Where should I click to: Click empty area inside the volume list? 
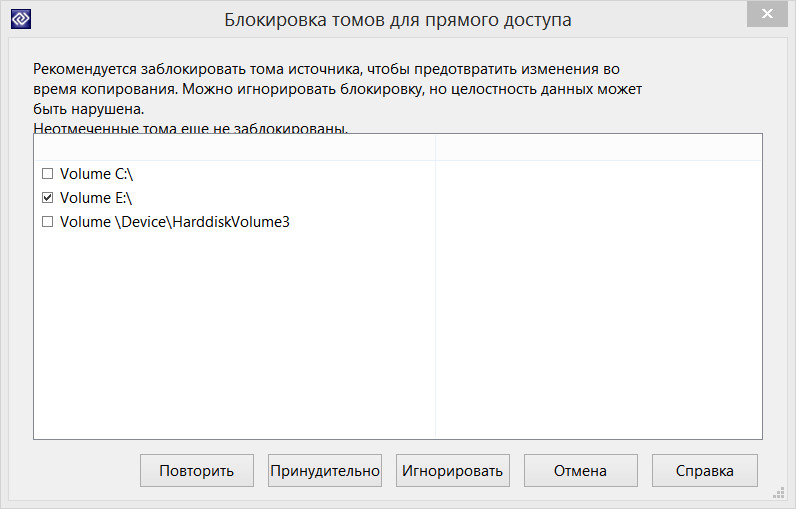click(x=234, y=340)
